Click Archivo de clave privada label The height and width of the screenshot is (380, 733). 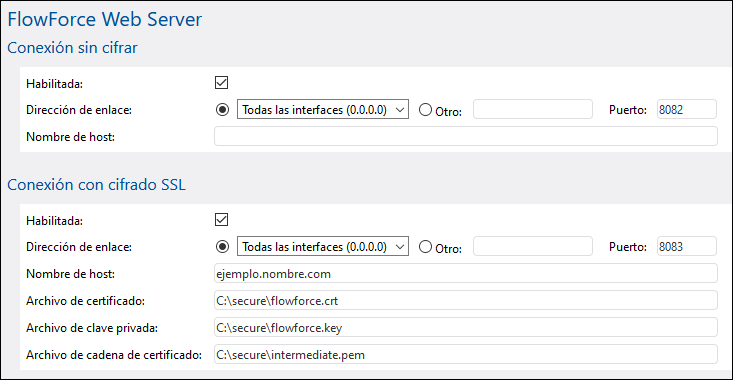(x=92, y=328)
